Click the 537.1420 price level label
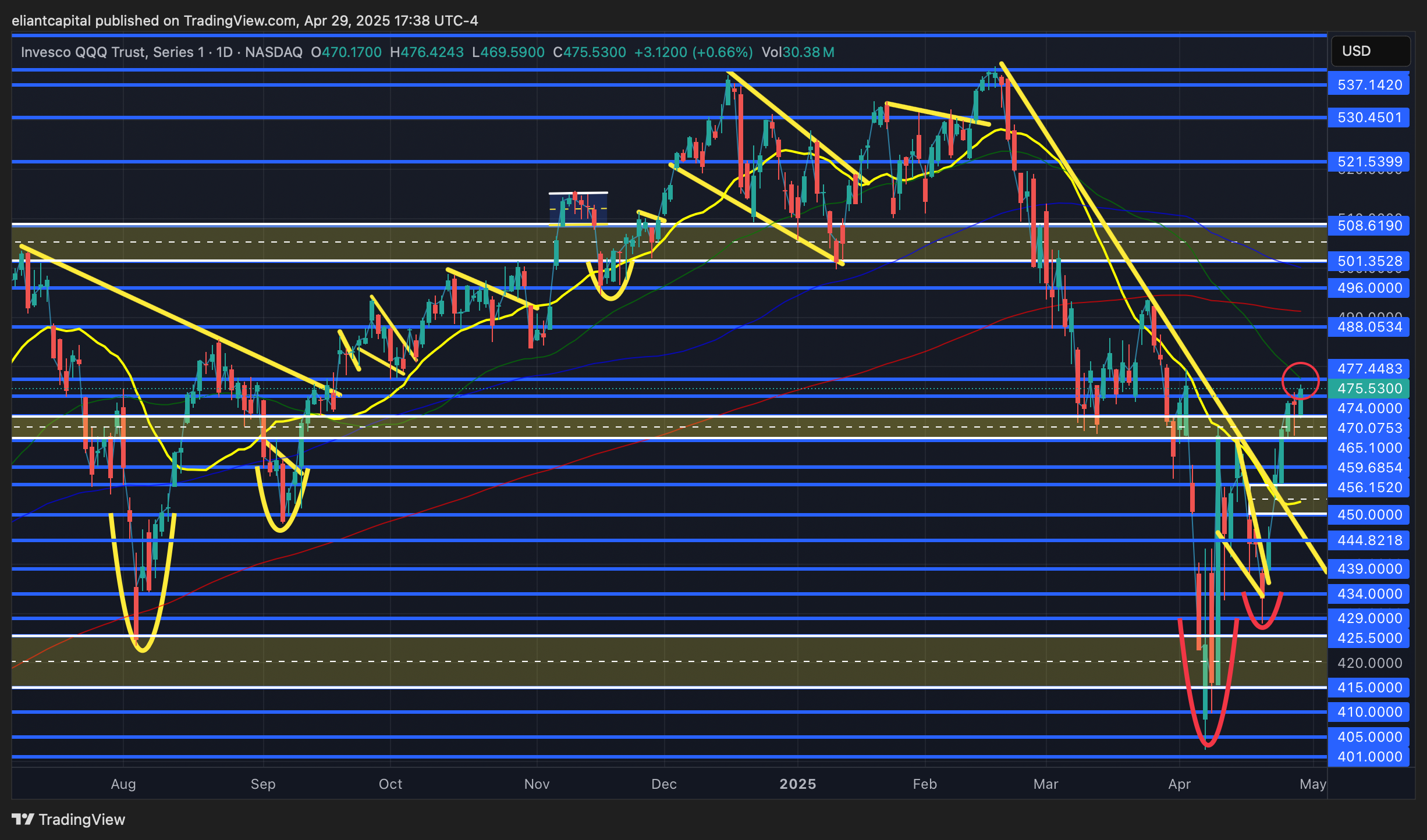The width and height of the screenshot is (1427, 840). tap(1369, 85)
